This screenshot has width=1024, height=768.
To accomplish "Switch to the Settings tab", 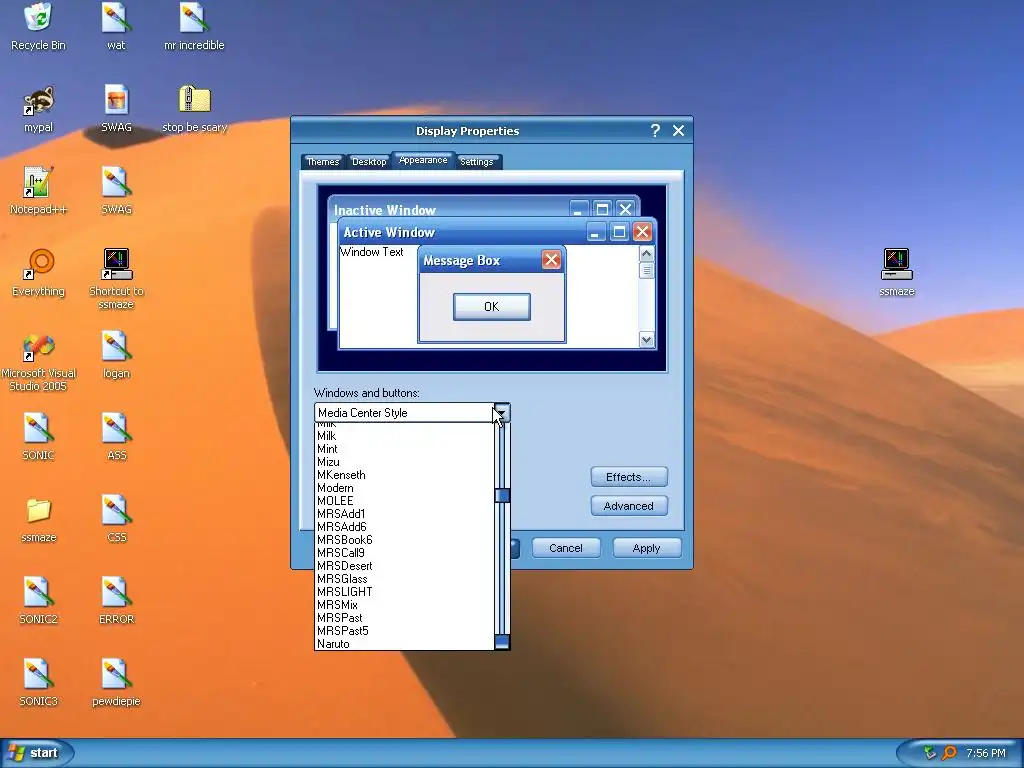I will tap(477, 161).
